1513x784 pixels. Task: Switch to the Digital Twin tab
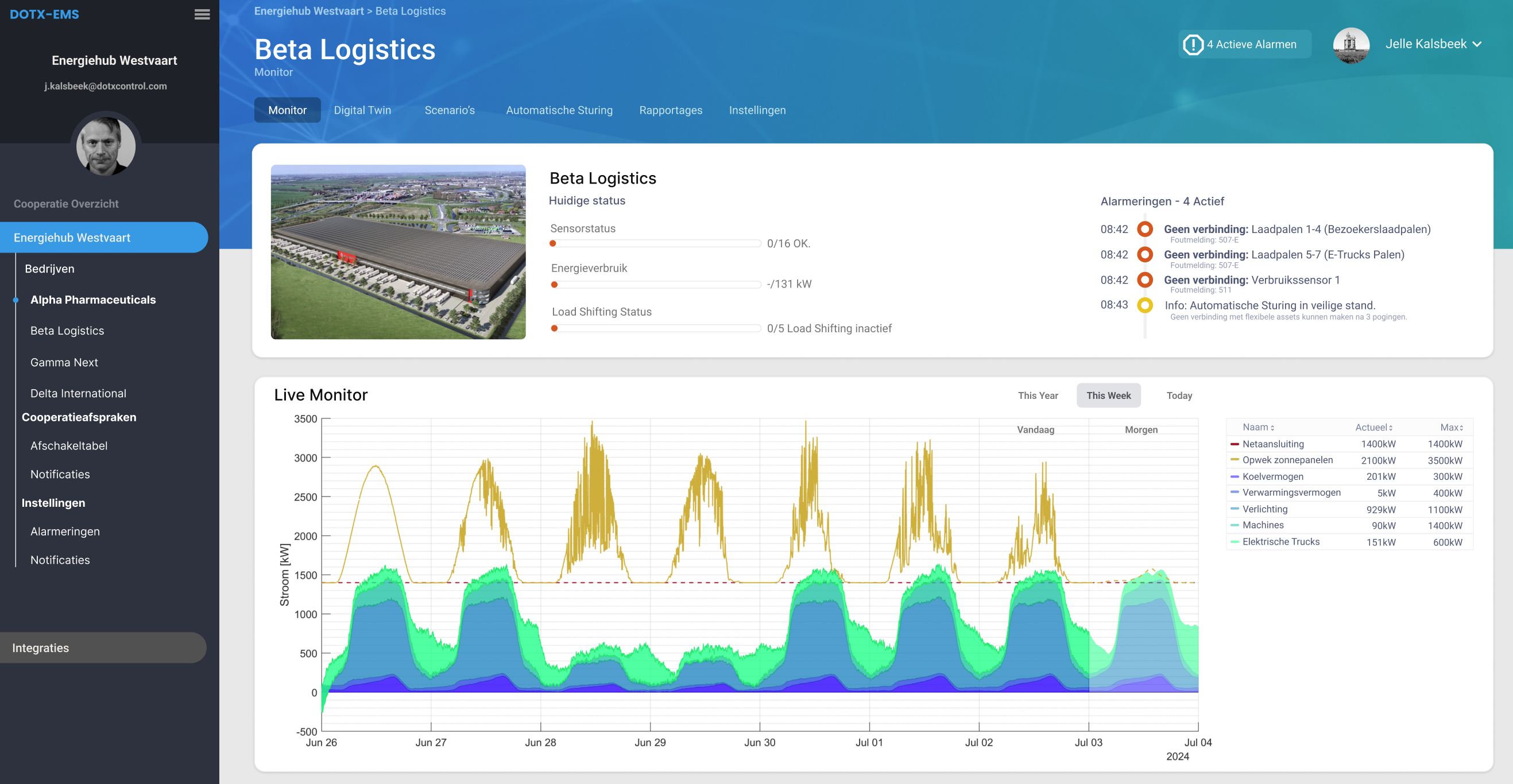point(362,110)
